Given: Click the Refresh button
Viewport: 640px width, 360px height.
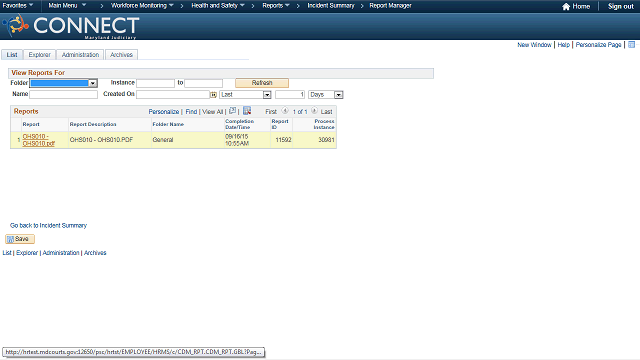Looking at the screenshot, I should point(262,83).
